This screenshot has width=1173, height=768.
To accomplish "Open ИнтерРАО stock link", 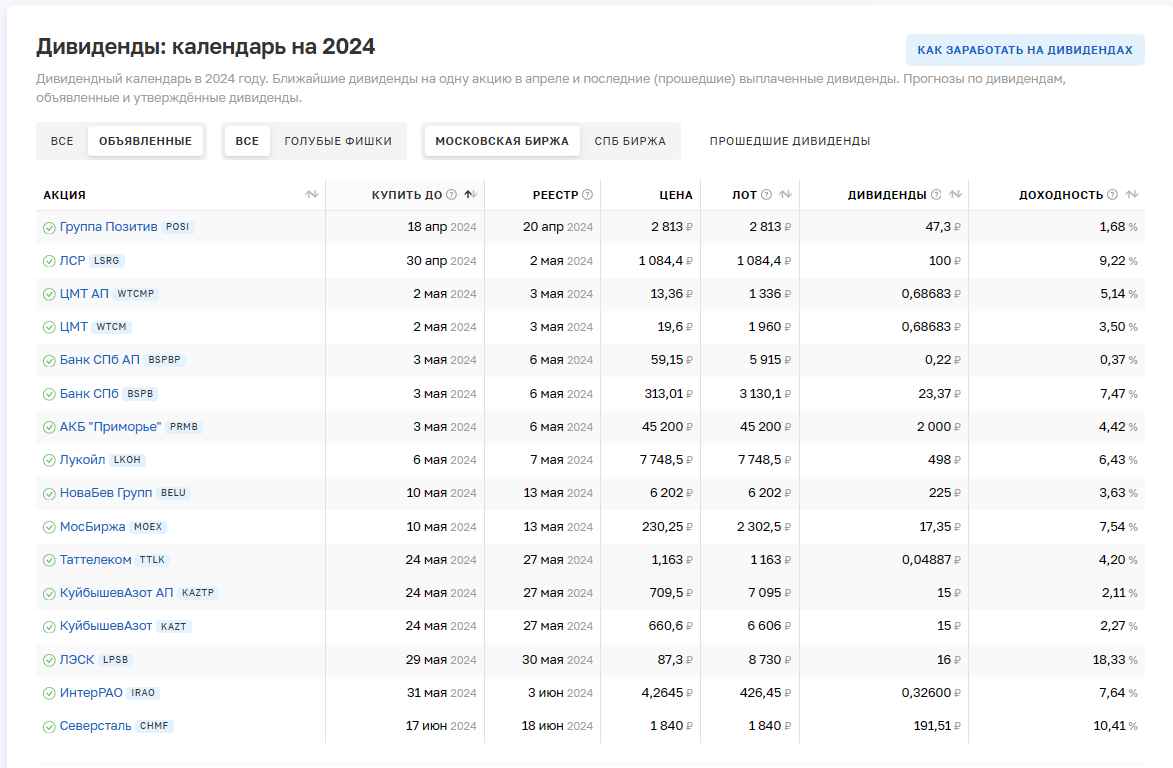I will click(x=91, y=692).
